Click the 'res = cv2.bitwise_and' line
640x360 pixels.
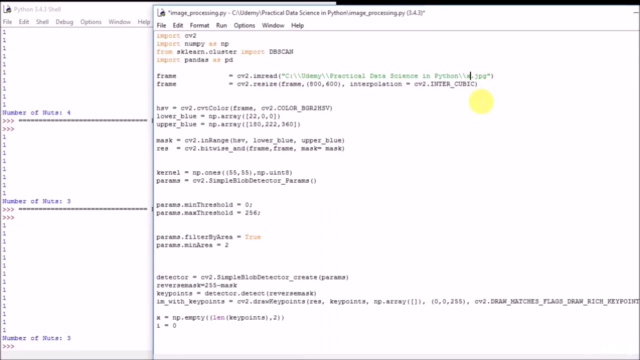click(251, 149)
